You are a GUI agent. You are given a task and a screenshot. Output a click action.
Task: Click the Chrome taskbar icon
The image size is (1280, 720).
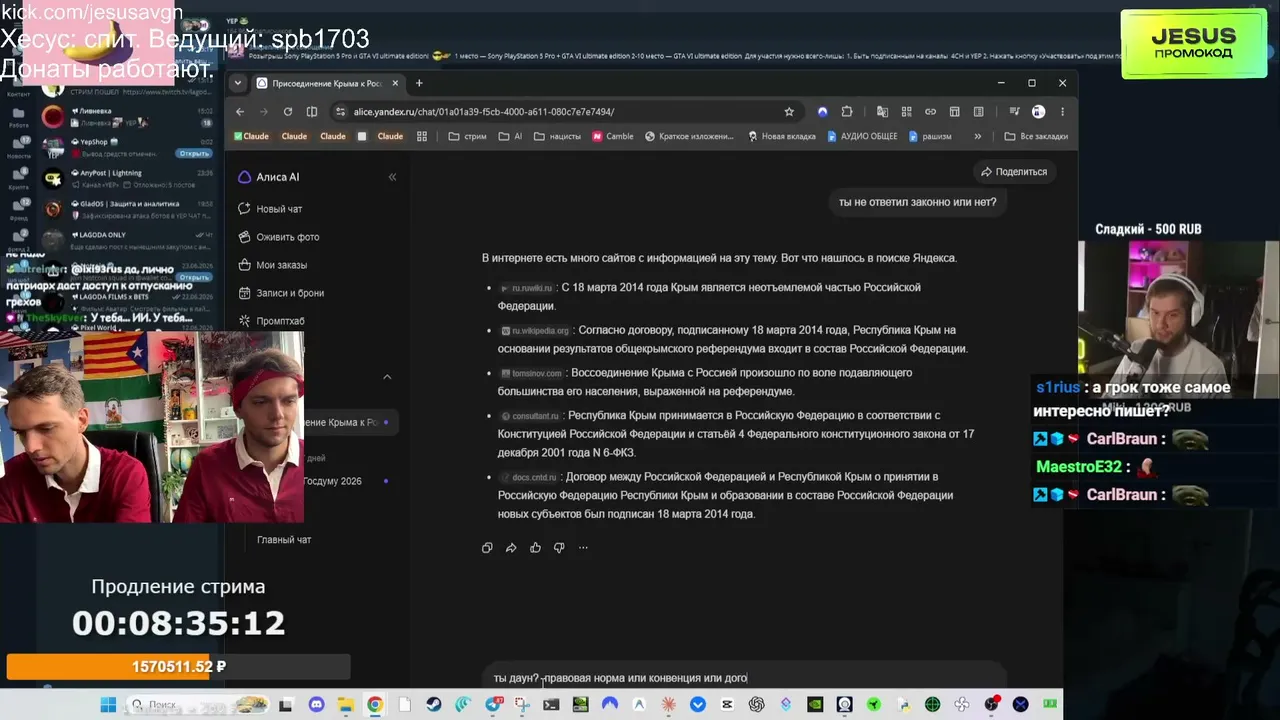point(374,705)
